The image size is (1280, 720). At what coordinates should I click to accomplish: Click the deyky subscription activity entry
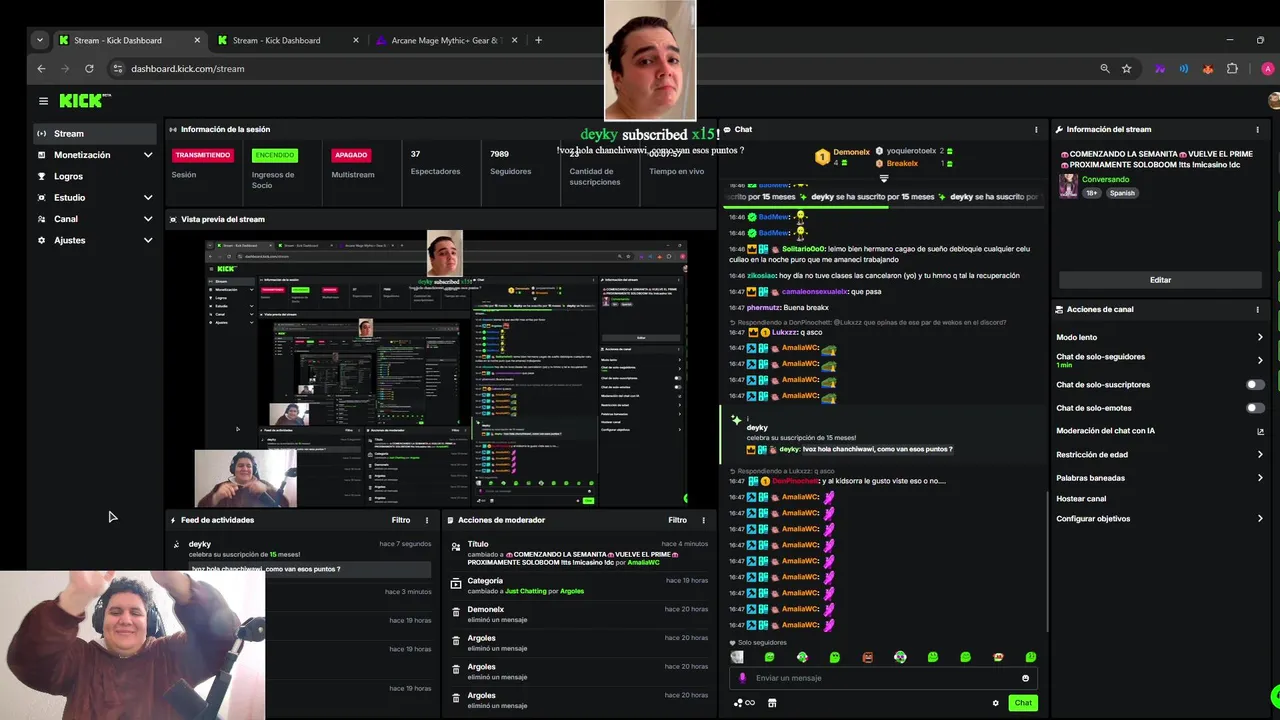coord(301,556)
